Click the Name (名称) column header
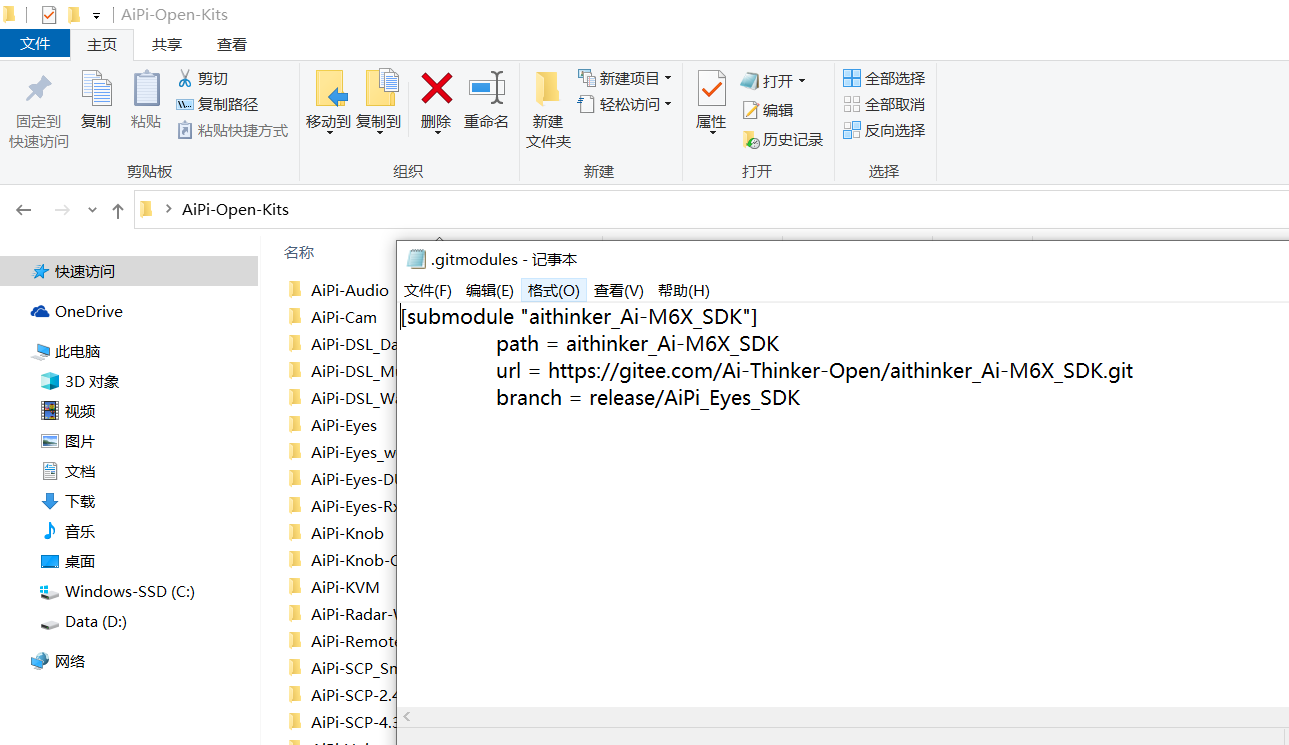The height and width of the screenshot is (745, 1289). tap(299, 252)
